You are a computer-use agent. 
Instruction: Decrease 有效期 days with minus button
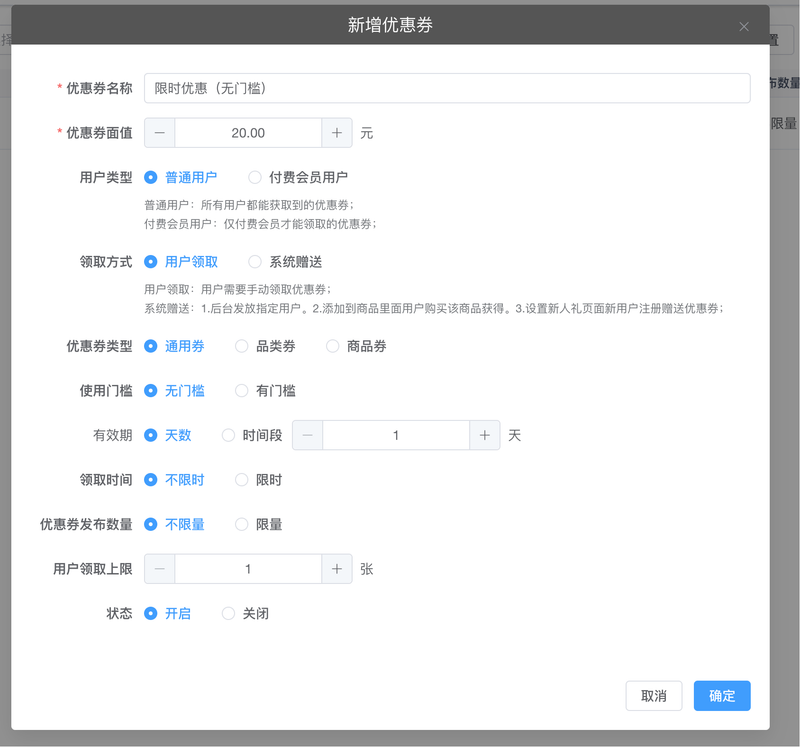coord(307,435)
